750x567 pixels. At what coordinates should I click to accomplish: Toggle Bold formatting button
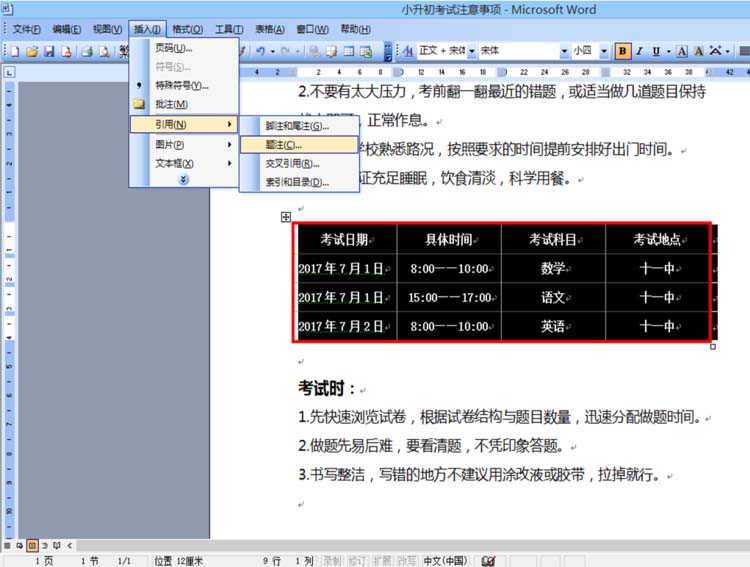tap(623, 51)
